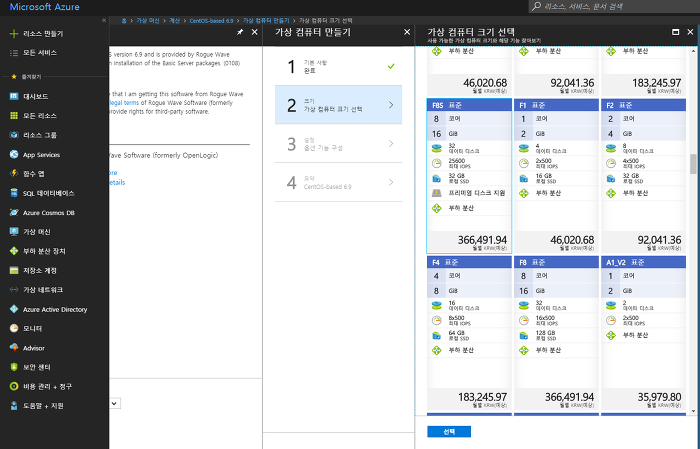Open Azure Active Directory icon
Screen dimensions: 700x449
click(14, 309)
